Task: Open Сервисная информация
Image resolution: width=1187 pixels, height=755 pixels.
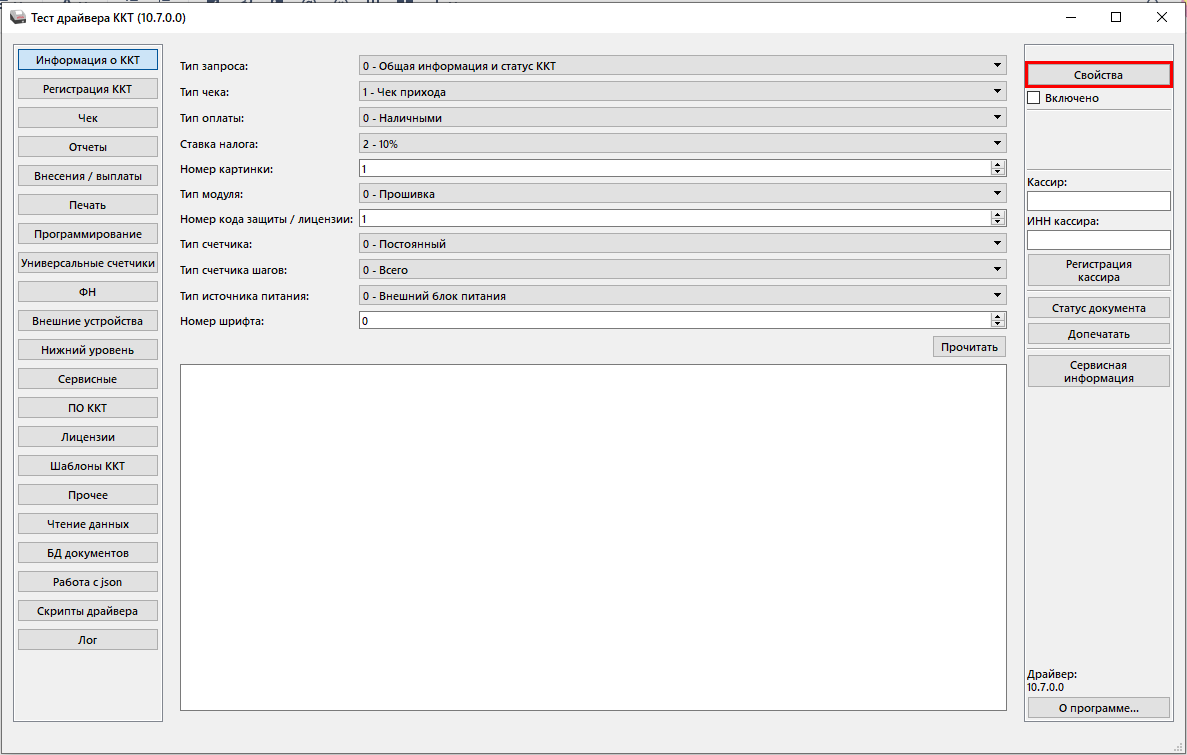Action: tap(1098, 371)
